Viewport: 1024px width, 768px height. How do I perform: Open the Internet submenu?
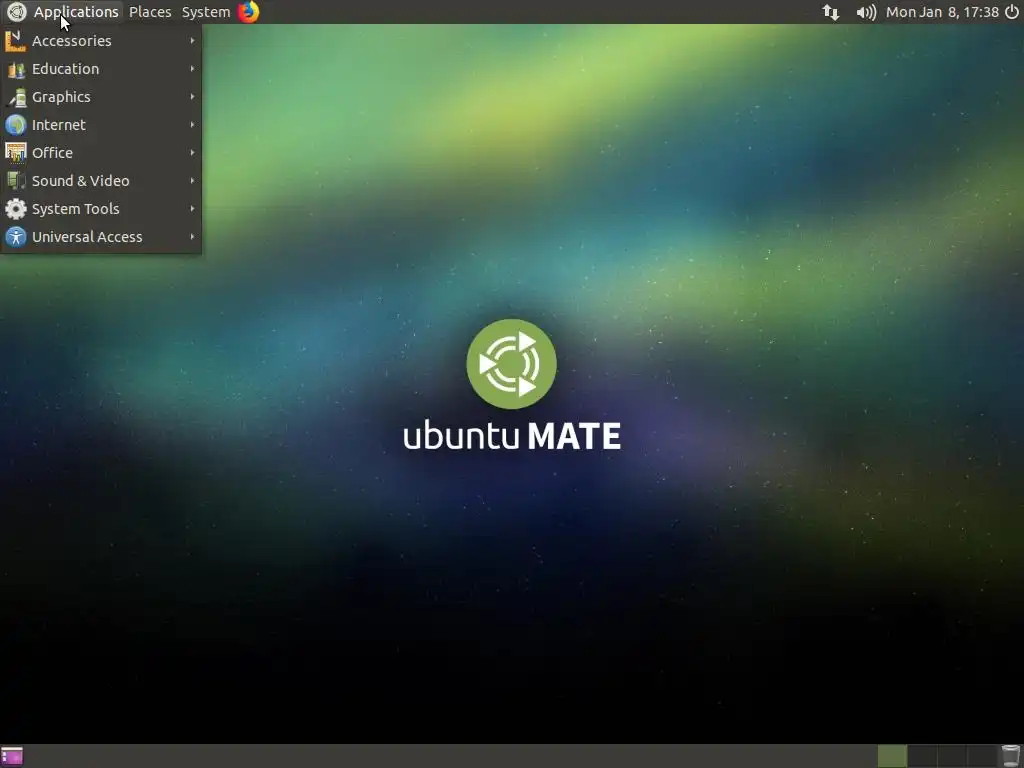click(x=101, y=125)
